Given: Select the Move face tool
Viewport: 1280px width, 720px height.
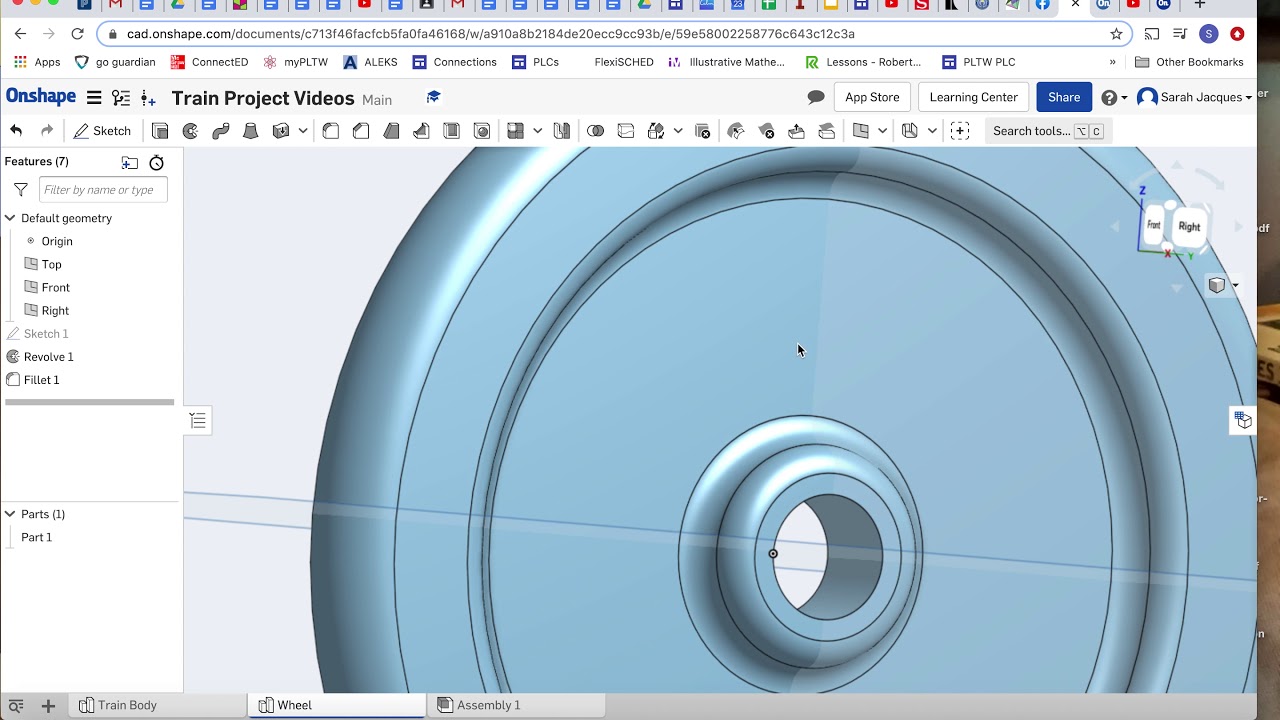Looking at the screenshot, I should click(797, 131).
